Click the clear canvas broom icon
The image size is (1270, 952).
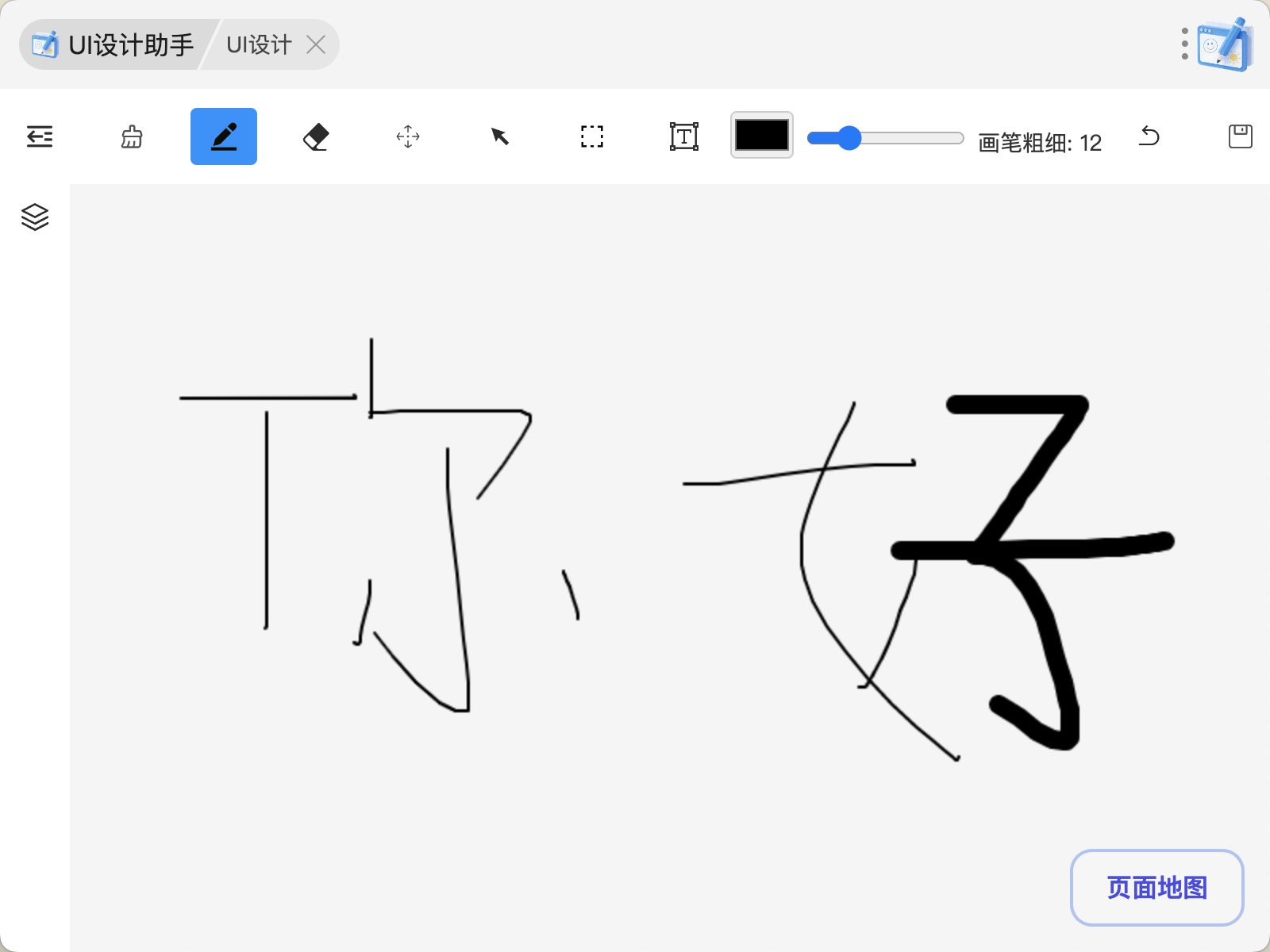point(132,136)
